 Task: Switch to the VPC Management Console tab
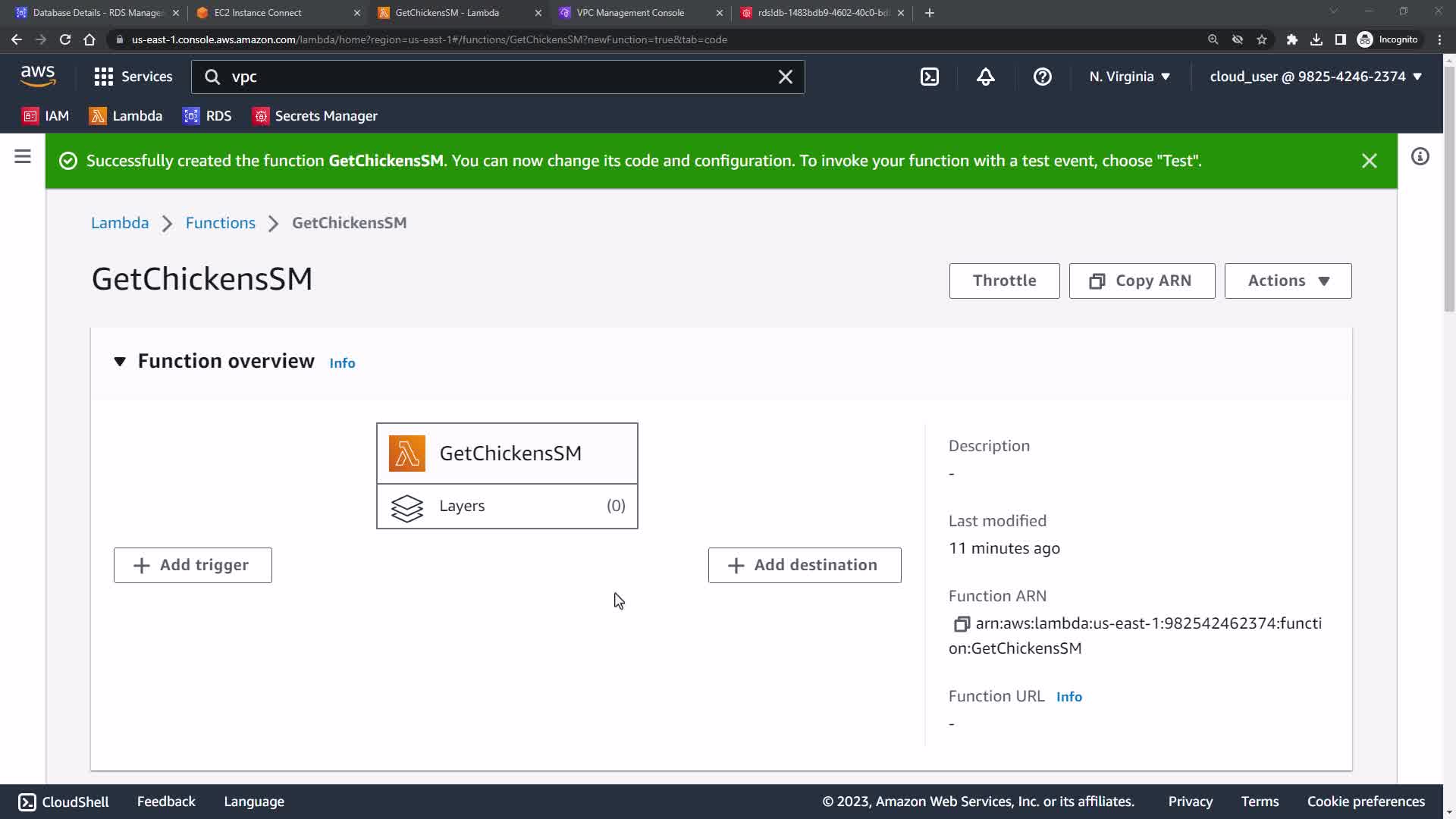(629, 13)
